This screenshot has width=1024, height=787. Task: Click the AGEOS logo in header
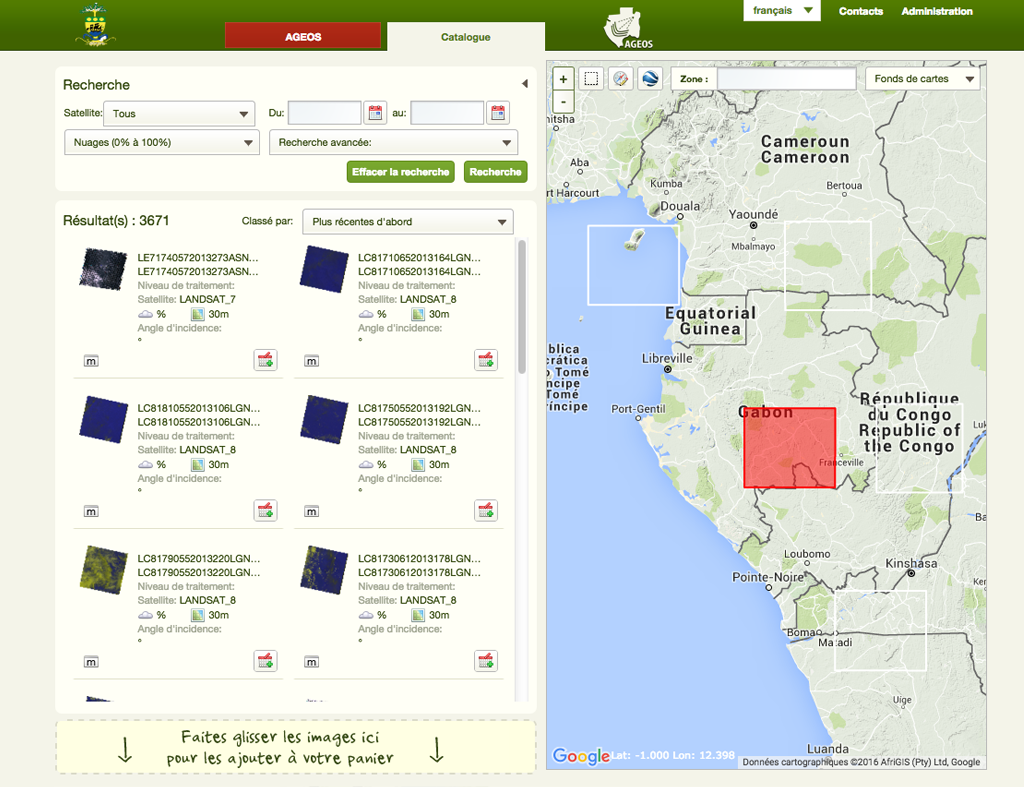point(628,28)
